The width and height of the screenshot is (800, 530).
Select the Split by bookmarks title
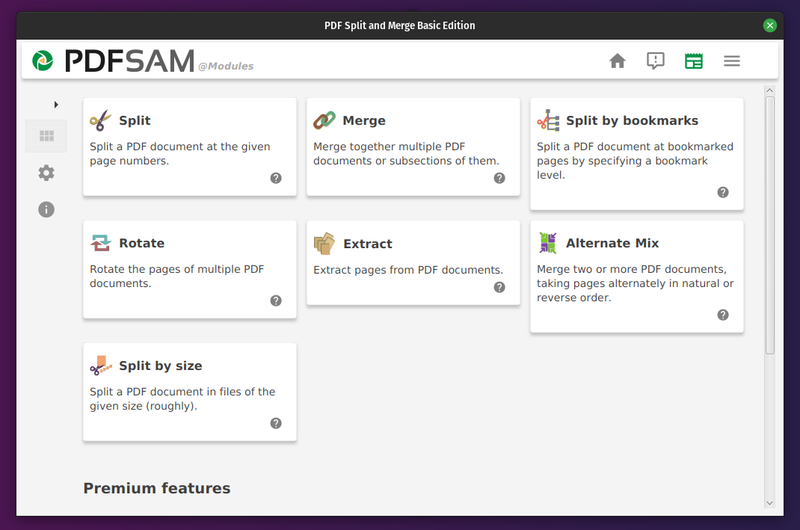pyautogui.click(x=632, y=121)
